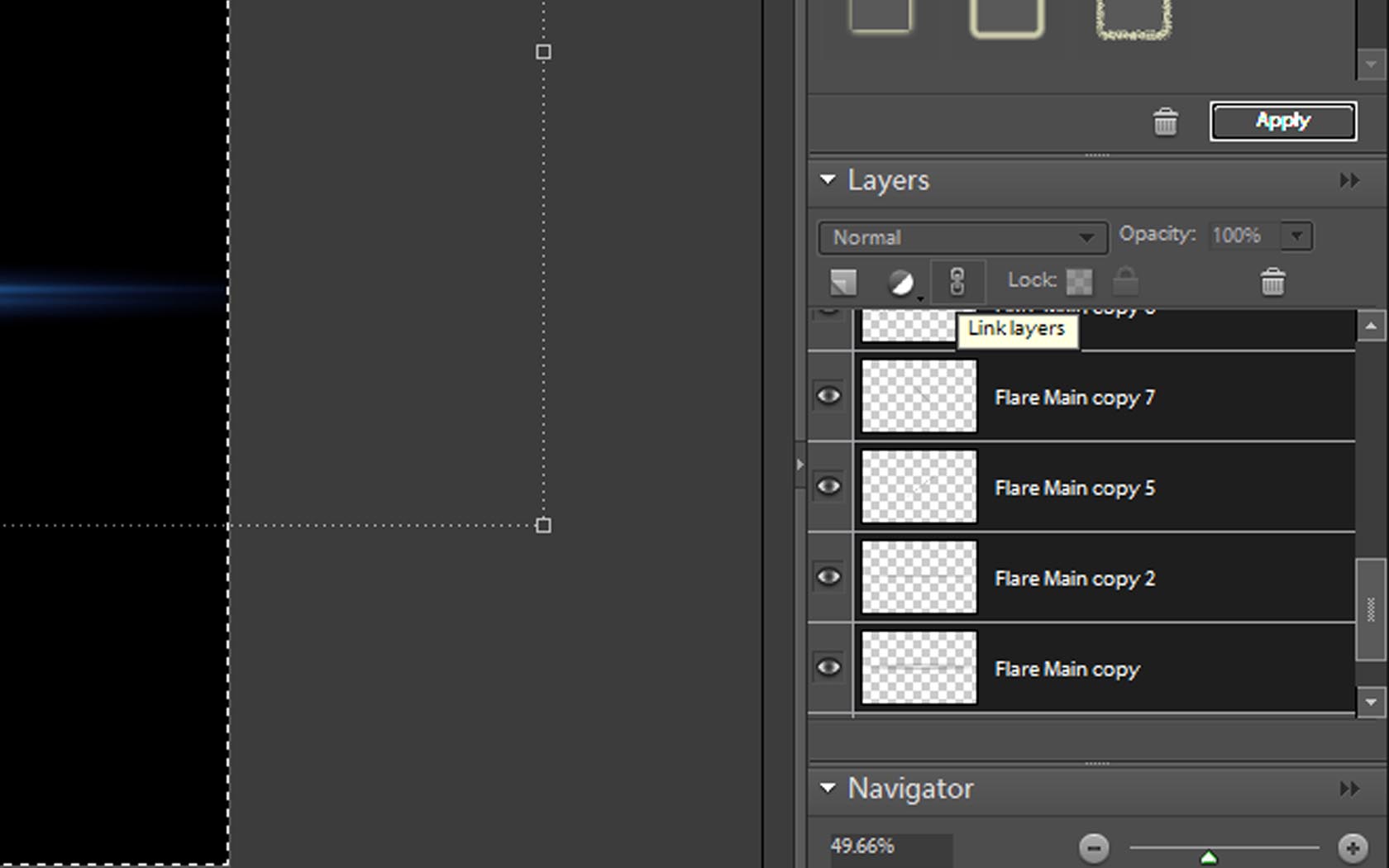Toggle the Lock all padlock icon
This screenshot has width=1389, height=868.
click(x=1125, y=281)
